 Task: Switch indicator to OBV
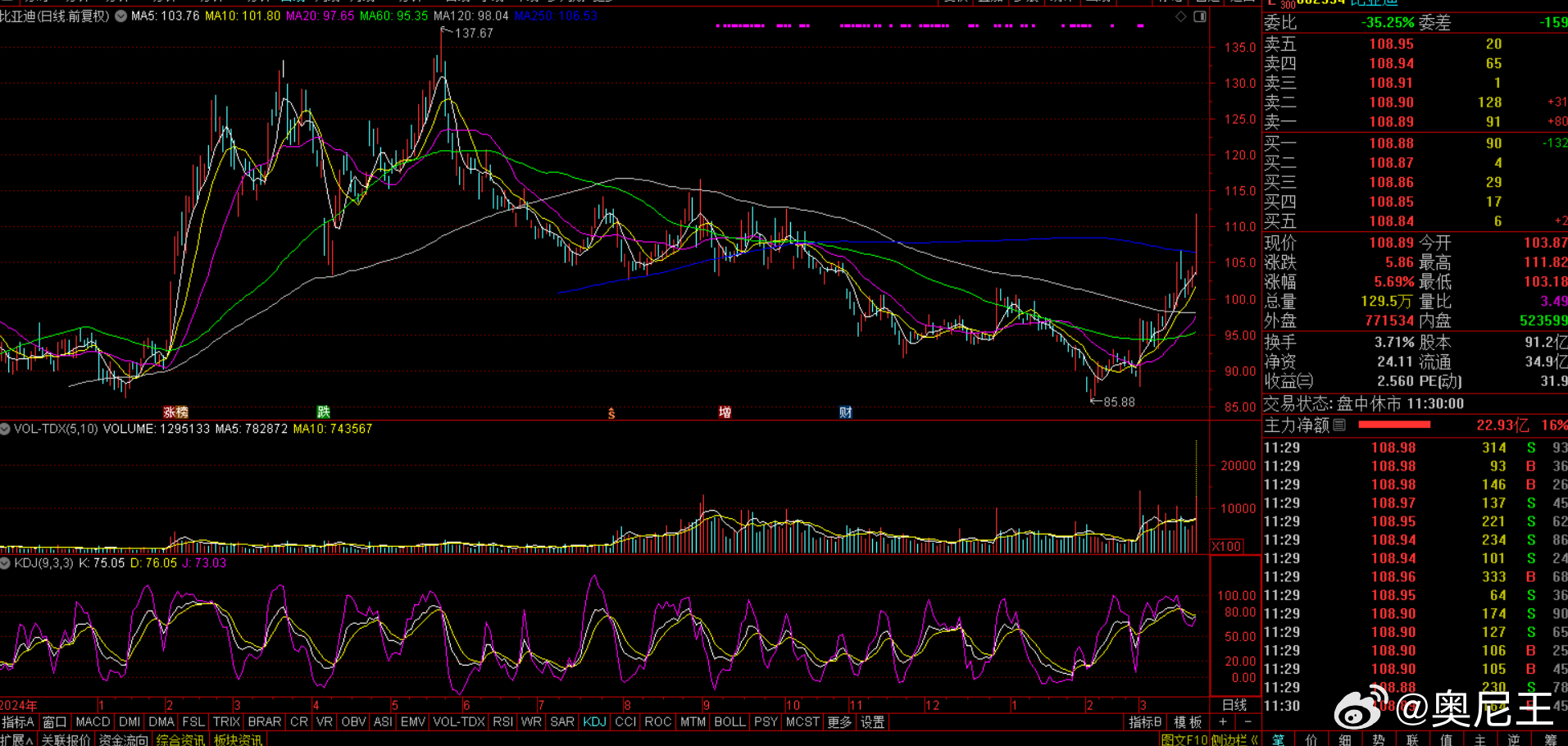pos(353,722)
